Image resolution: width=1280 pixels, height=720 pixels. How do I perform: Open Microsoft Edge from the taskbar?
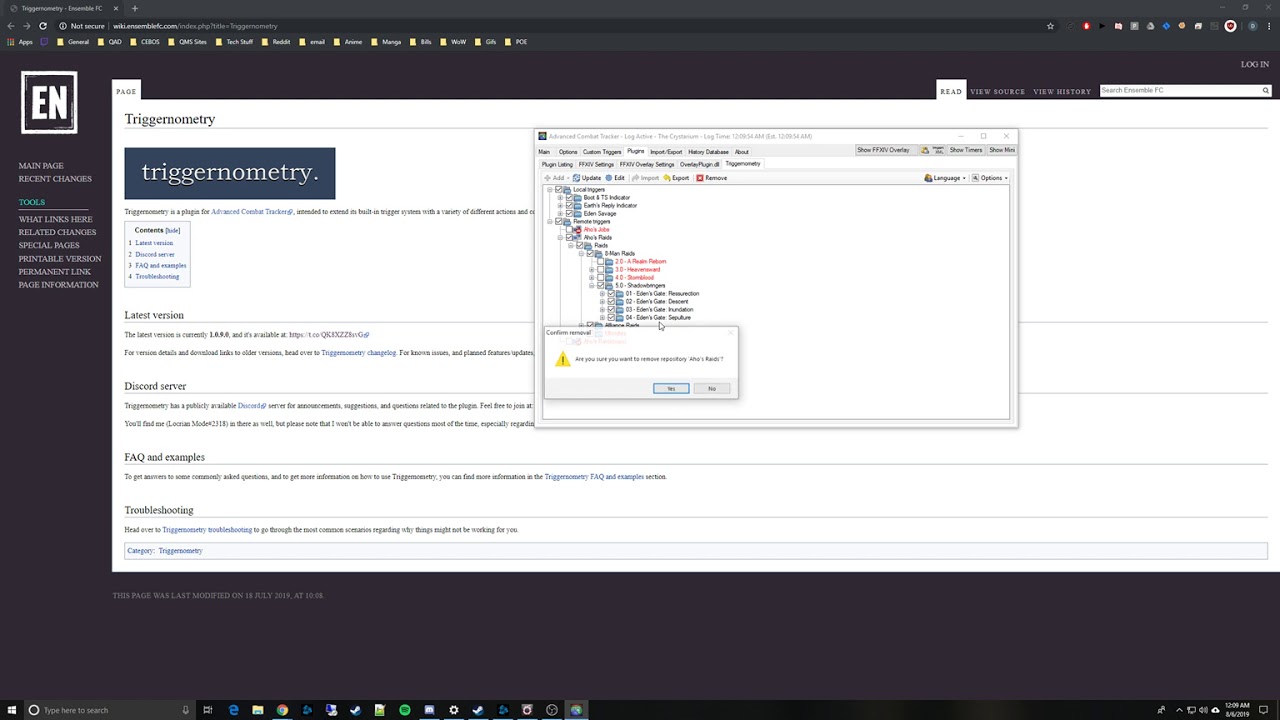[233, 710]
